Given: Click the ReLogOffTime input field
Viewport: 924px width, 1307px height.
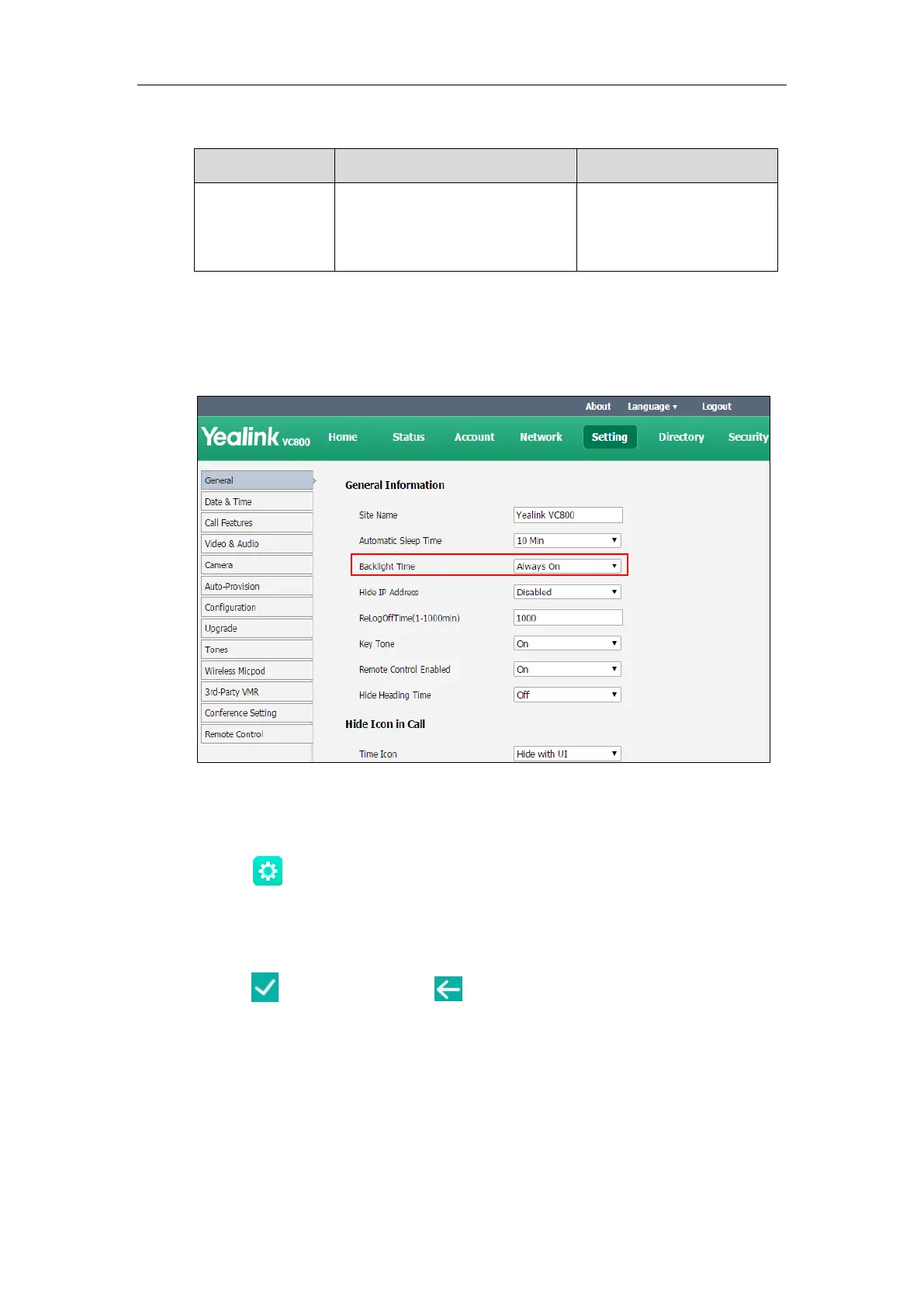Looking at the screenshot, I should pyautogui.click(x=568, y=618).
